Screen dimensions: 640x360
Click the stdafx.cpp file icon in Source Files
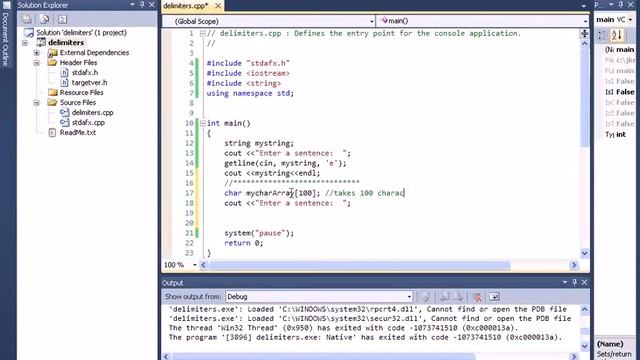pos(64,122)
